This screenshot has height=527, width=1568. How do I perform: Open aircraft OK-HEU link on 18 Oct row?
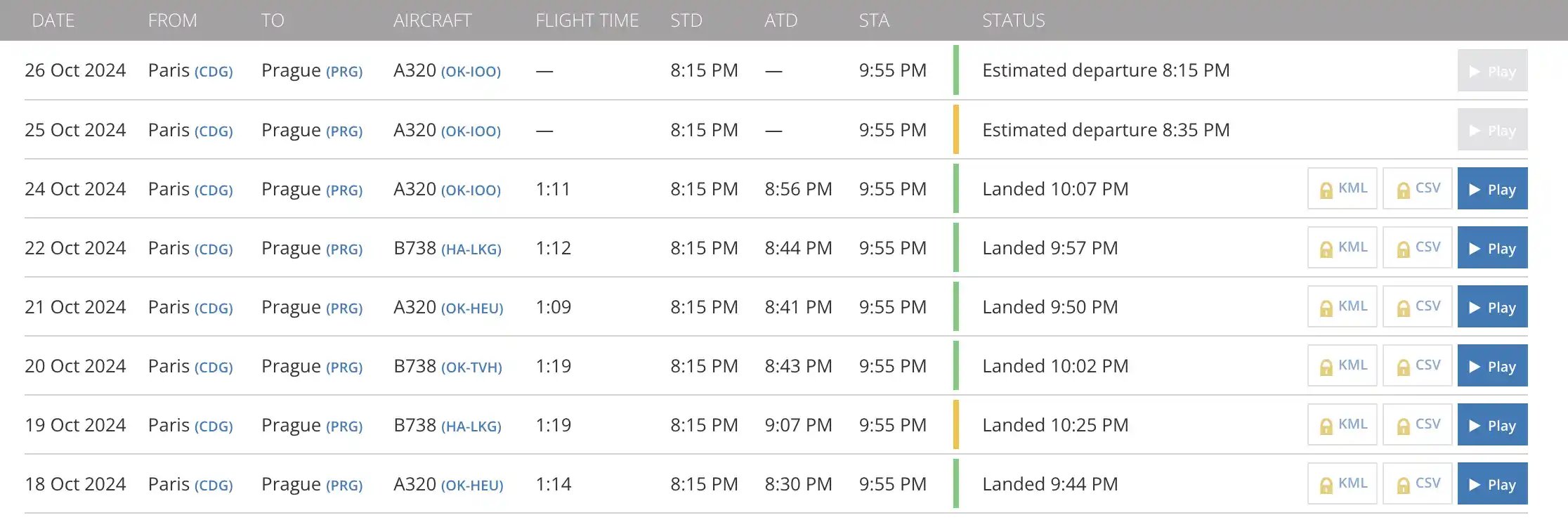click(x=472, y=486)
